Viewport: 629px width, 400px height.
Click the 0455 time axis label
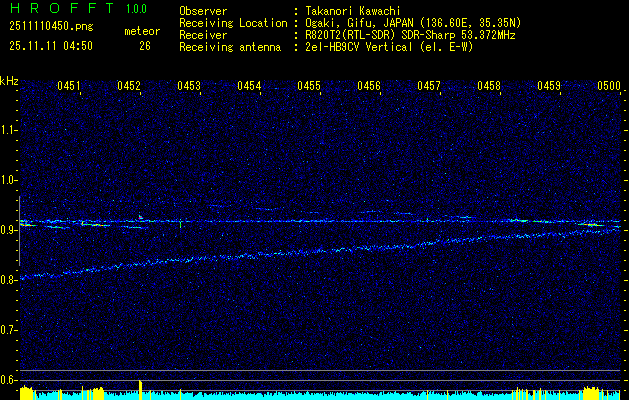309,87
